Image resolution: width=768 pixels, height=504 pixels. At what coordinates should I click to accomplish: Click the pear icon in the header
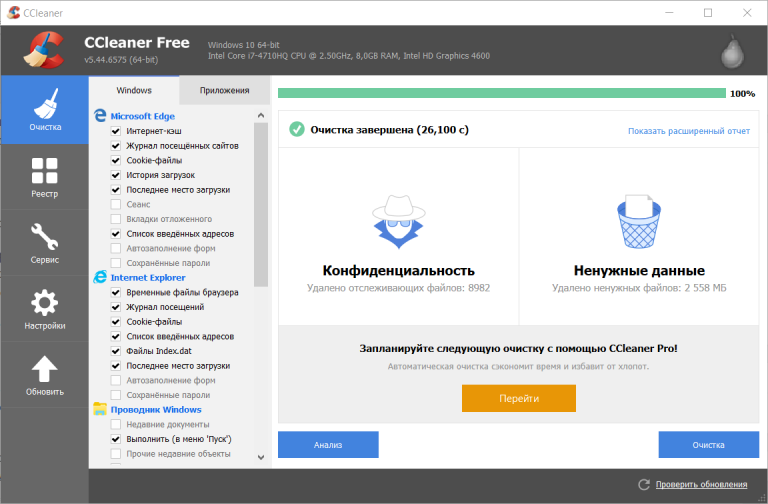click(732, 51)
